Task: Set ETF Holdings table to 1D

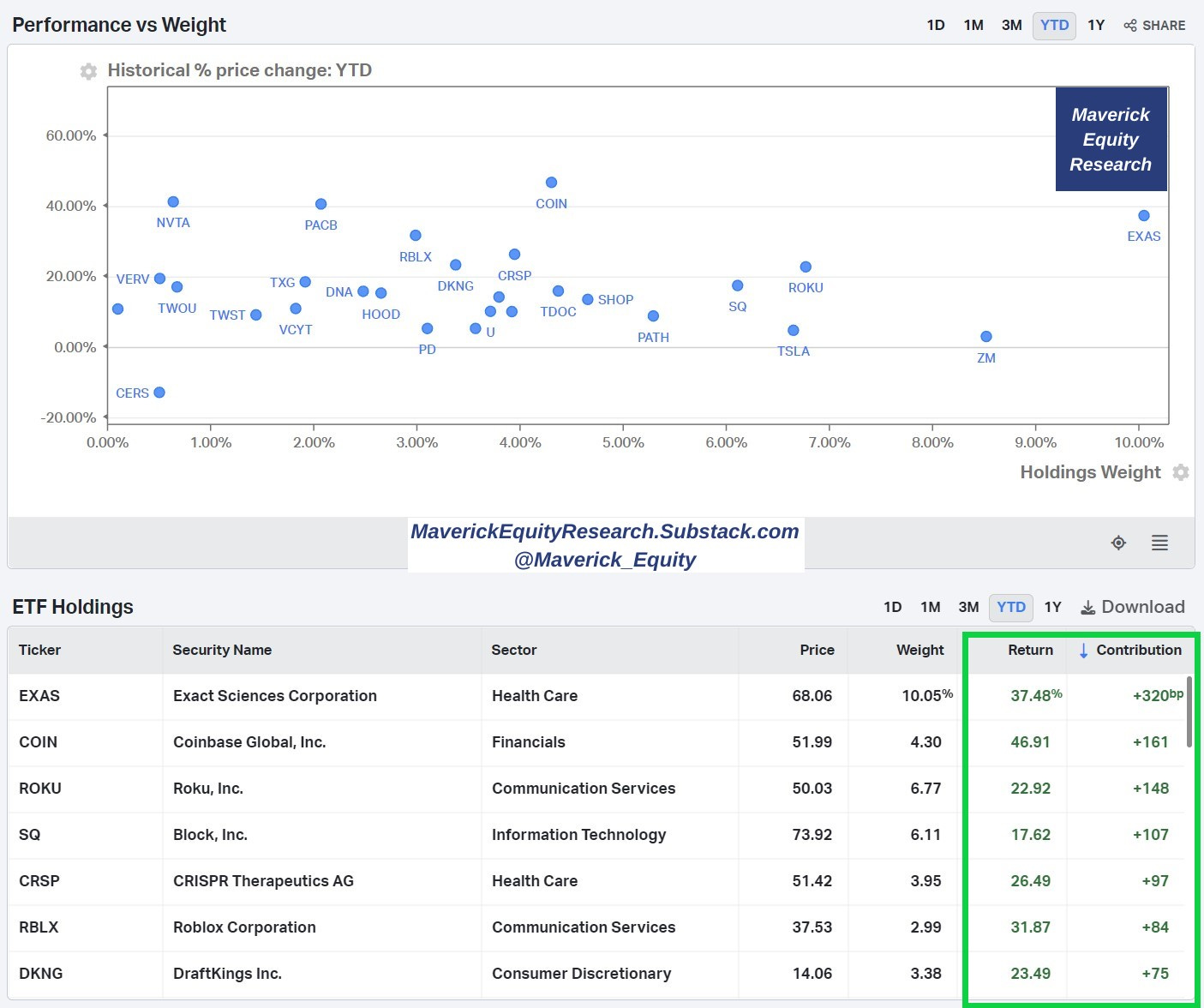Action: [893, 607]
